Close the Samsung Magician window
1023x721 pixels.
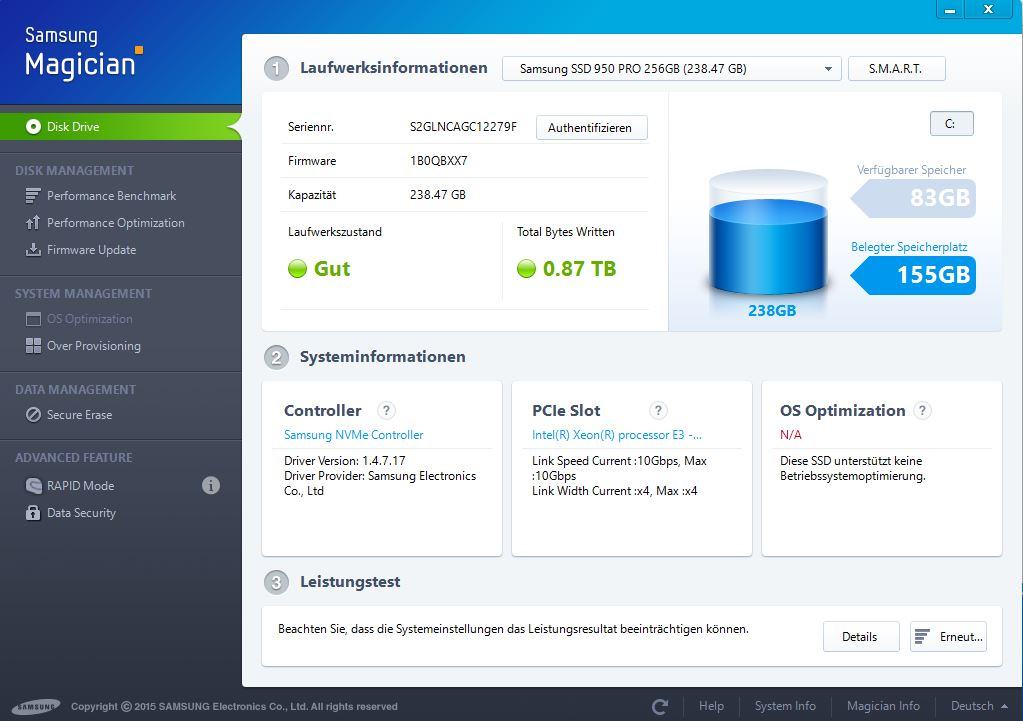(x=988, y=9)
